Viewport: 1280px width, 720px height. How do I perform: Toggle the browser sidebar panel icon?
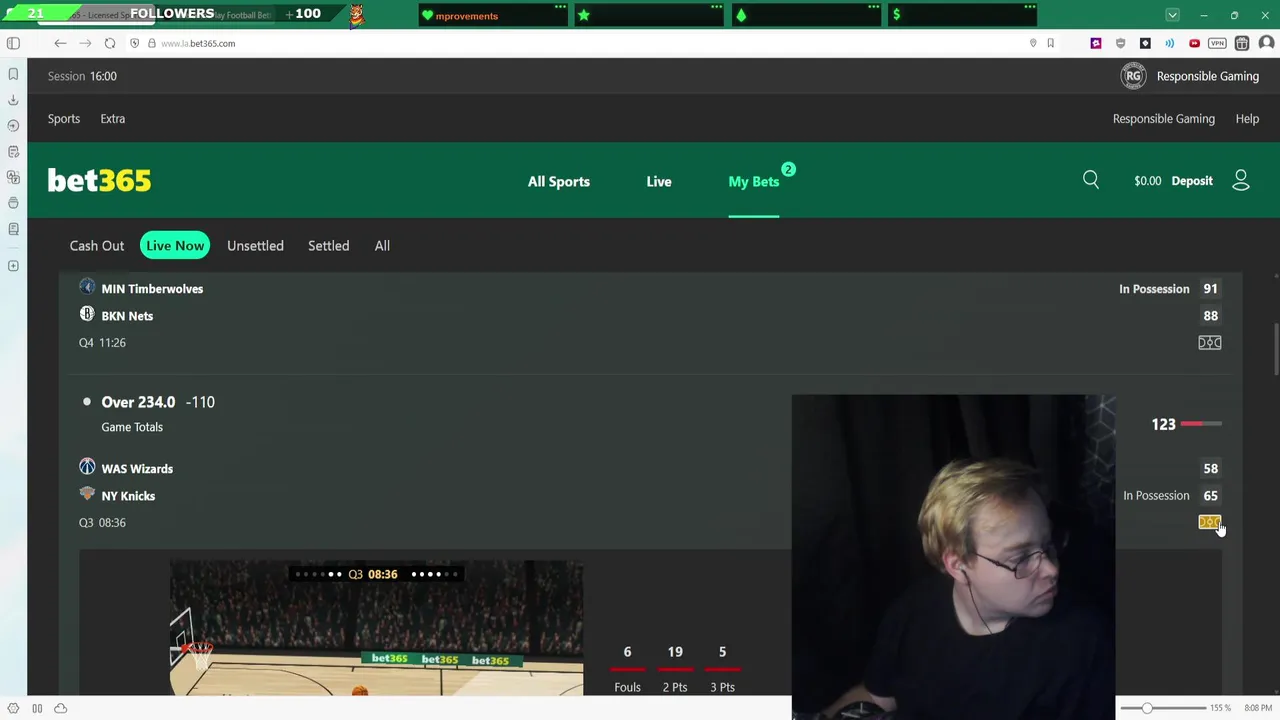[x=13, y=43]
